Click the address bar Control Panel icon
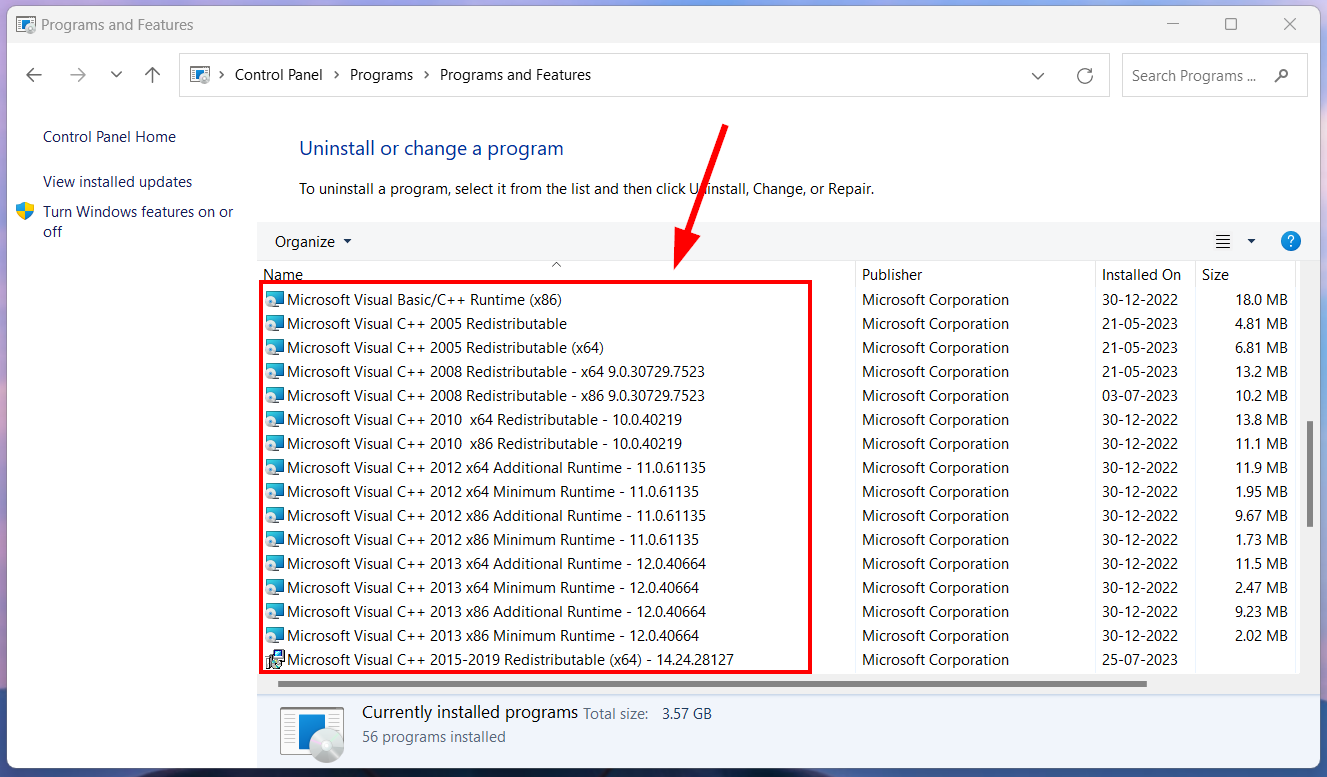Viewport: 1327px width, 777px height. click(200, 75)
